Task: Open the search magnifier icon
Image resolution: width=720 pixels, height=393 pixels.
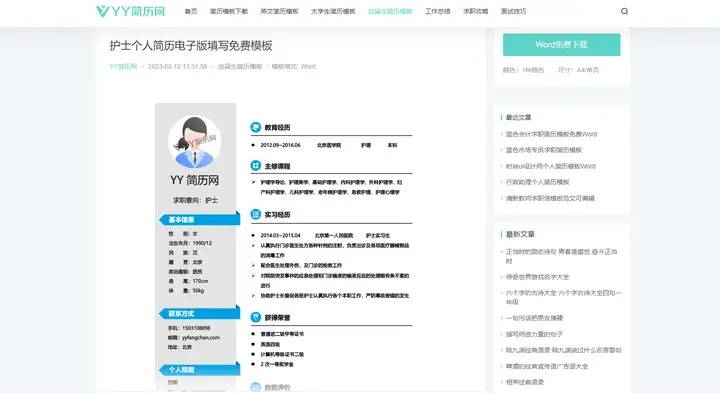Action: click(624, 11)
